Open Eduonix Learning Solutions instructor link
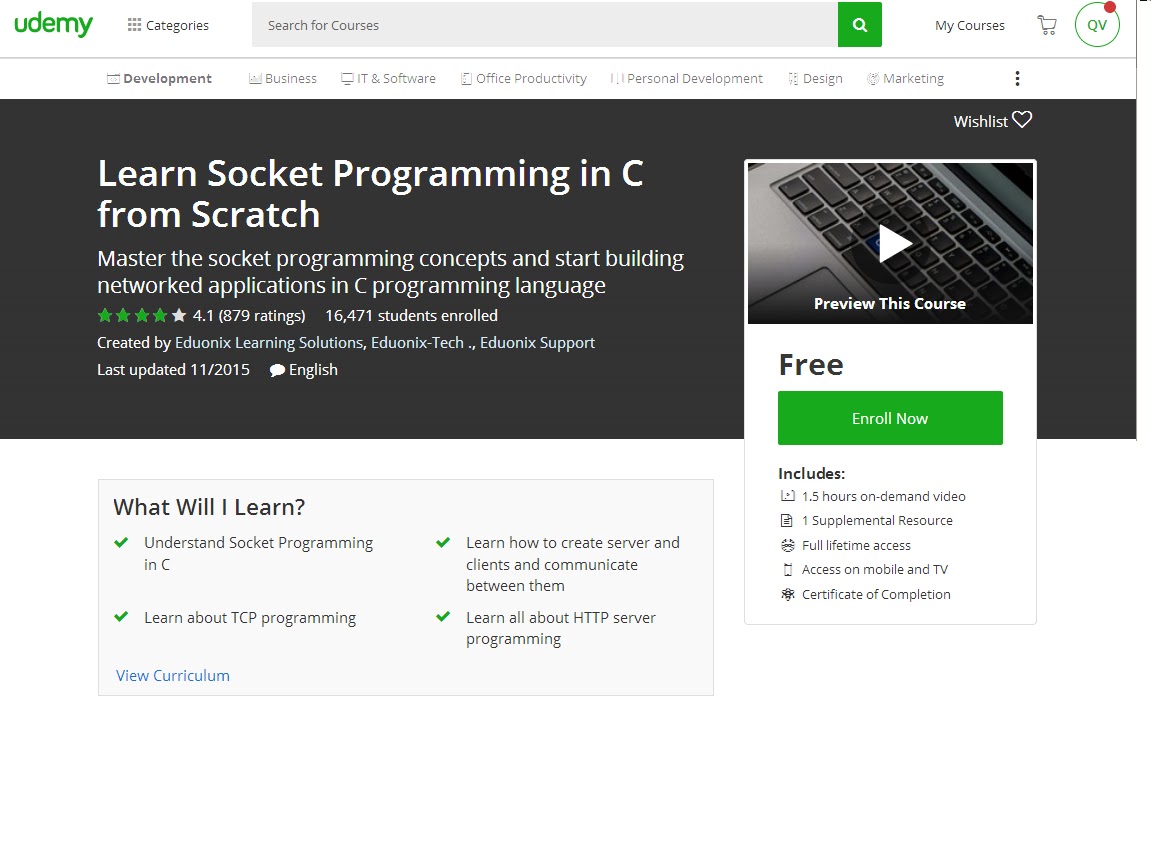This screenshot has width=1152, height=864. click(269, 343)
